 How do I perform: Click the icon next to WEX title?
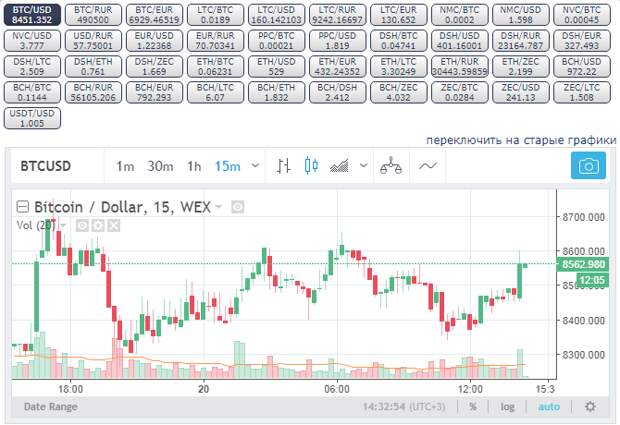[x=237, y=207]
